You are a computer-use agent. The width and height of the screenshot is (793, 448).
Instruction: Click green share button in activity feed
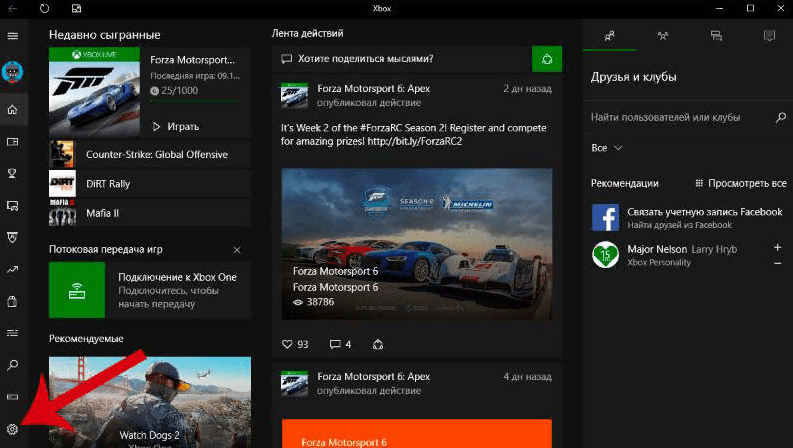[x=547, y=59]
